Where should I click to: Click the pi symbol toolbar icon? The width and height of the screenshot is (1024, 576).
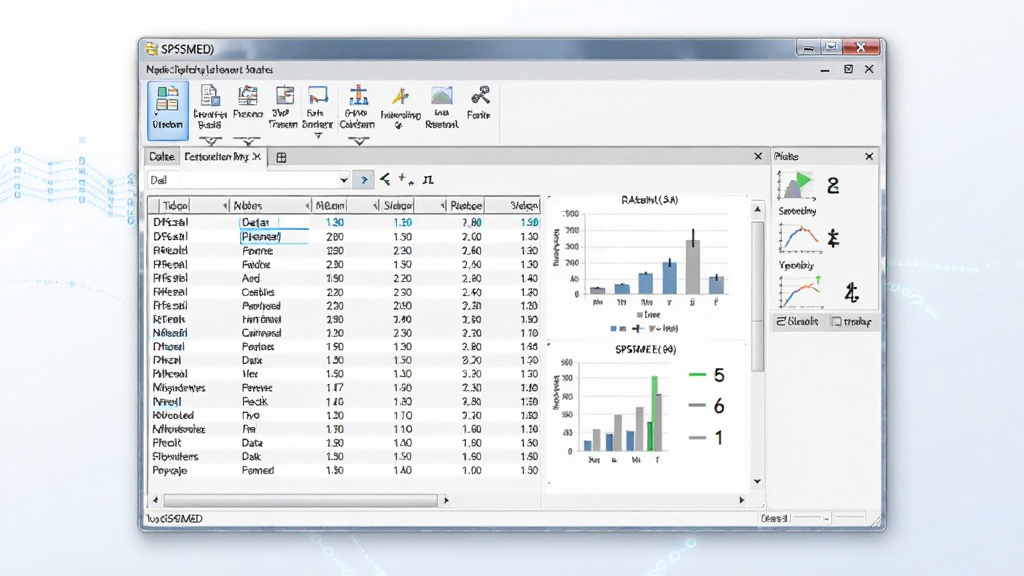tap(428, 180)
